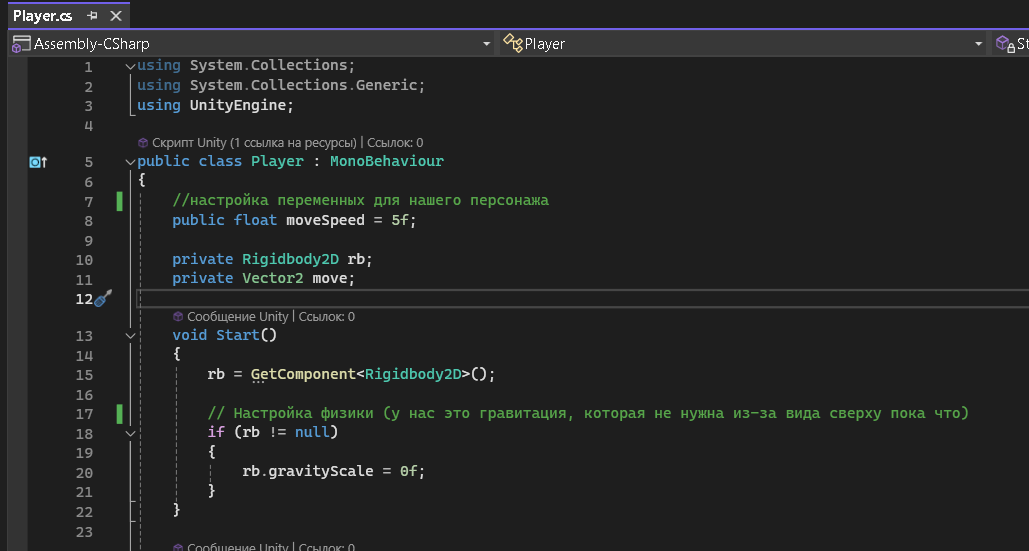Open 'Сообщение Unity' CodeLens above Start
The height and width of the screenshot is (551, 1029).
pos(238,317)
